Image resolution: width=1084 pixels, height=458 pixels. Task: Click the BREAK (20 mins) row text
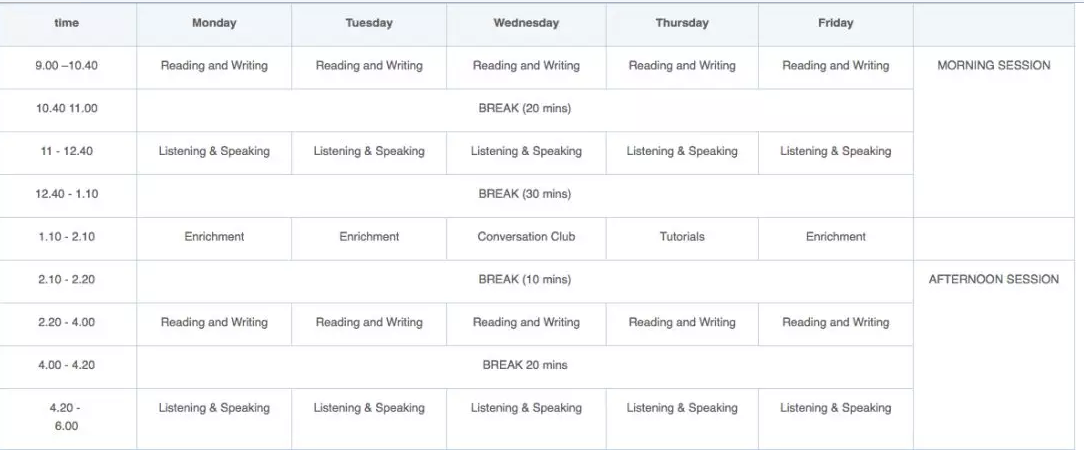[525, 109]
